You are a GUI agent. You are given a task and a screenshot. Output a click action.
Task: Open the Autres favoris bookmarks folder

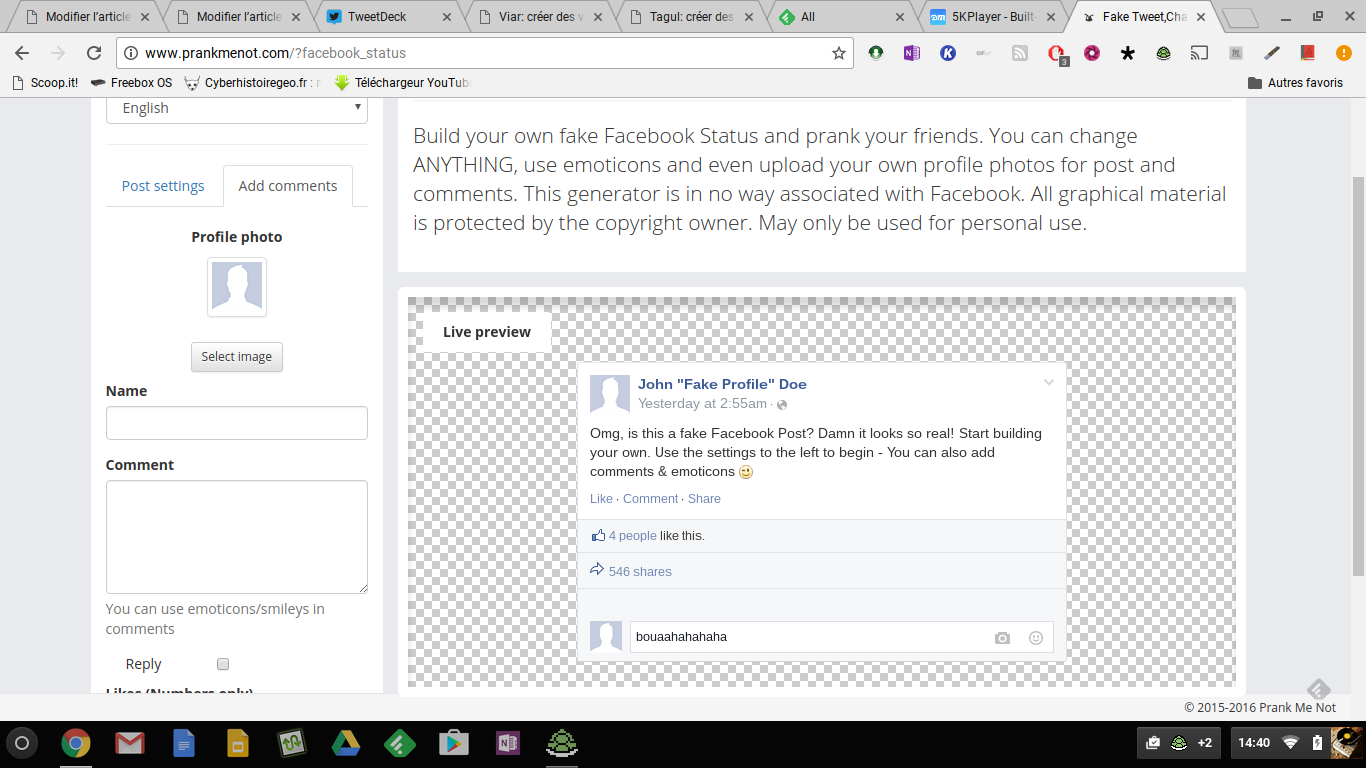(x=1295, y=83)
